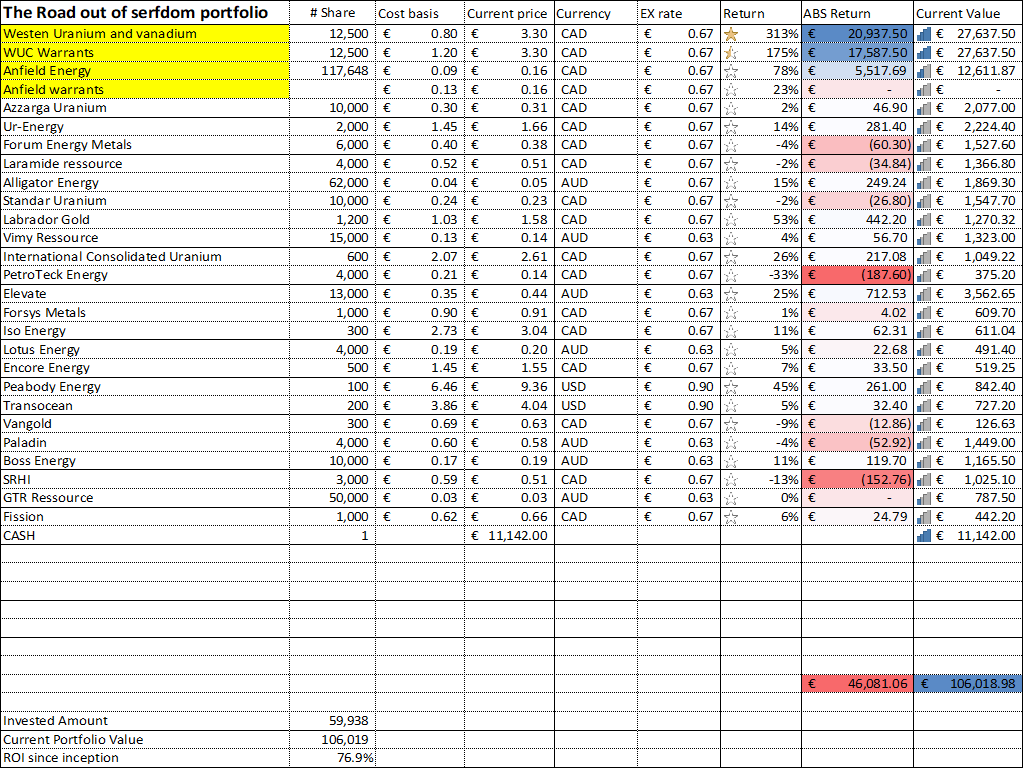The height and width of the screenshot is (769, 1024).
Task: Select the 'Laramide ressource' name cell
Action: [145, 164]
